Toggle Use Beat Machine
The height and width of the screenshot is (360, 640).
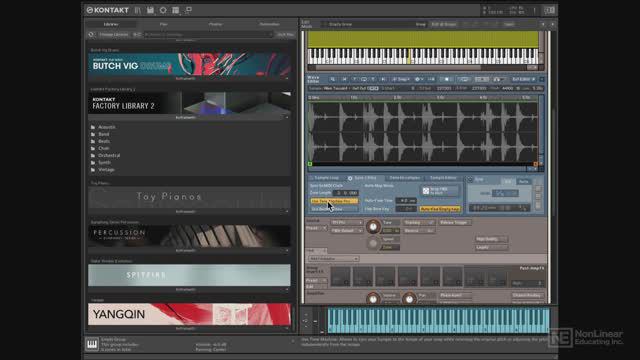pyautogui.click(x=334, y=209)
